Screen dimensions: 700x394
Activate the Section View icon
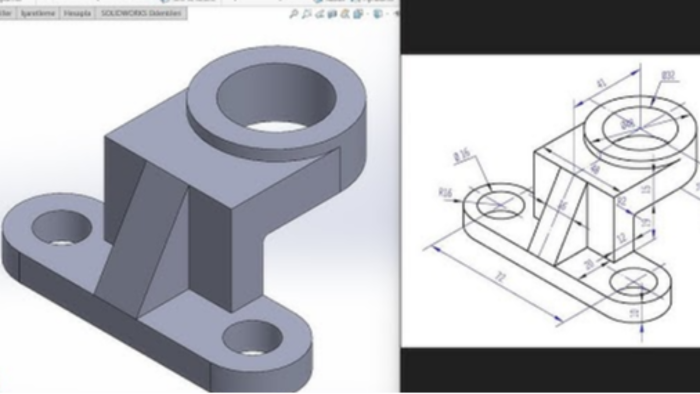(332, 14)
